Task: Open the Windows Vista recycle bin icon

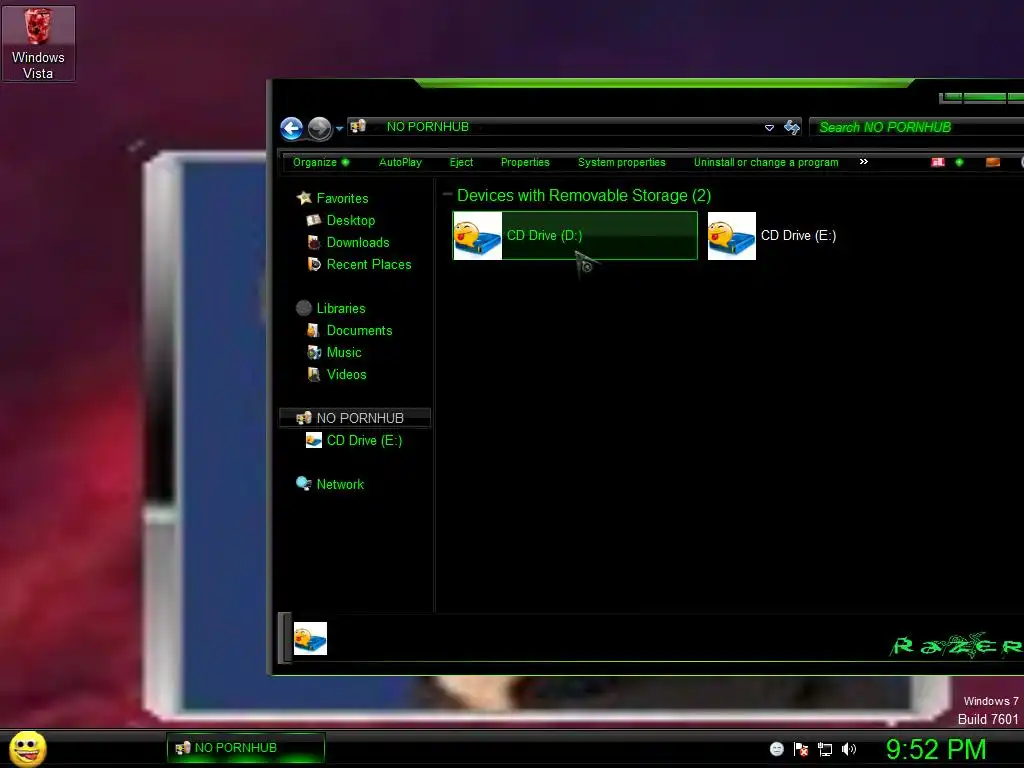Action: click(x=38, y=44)
